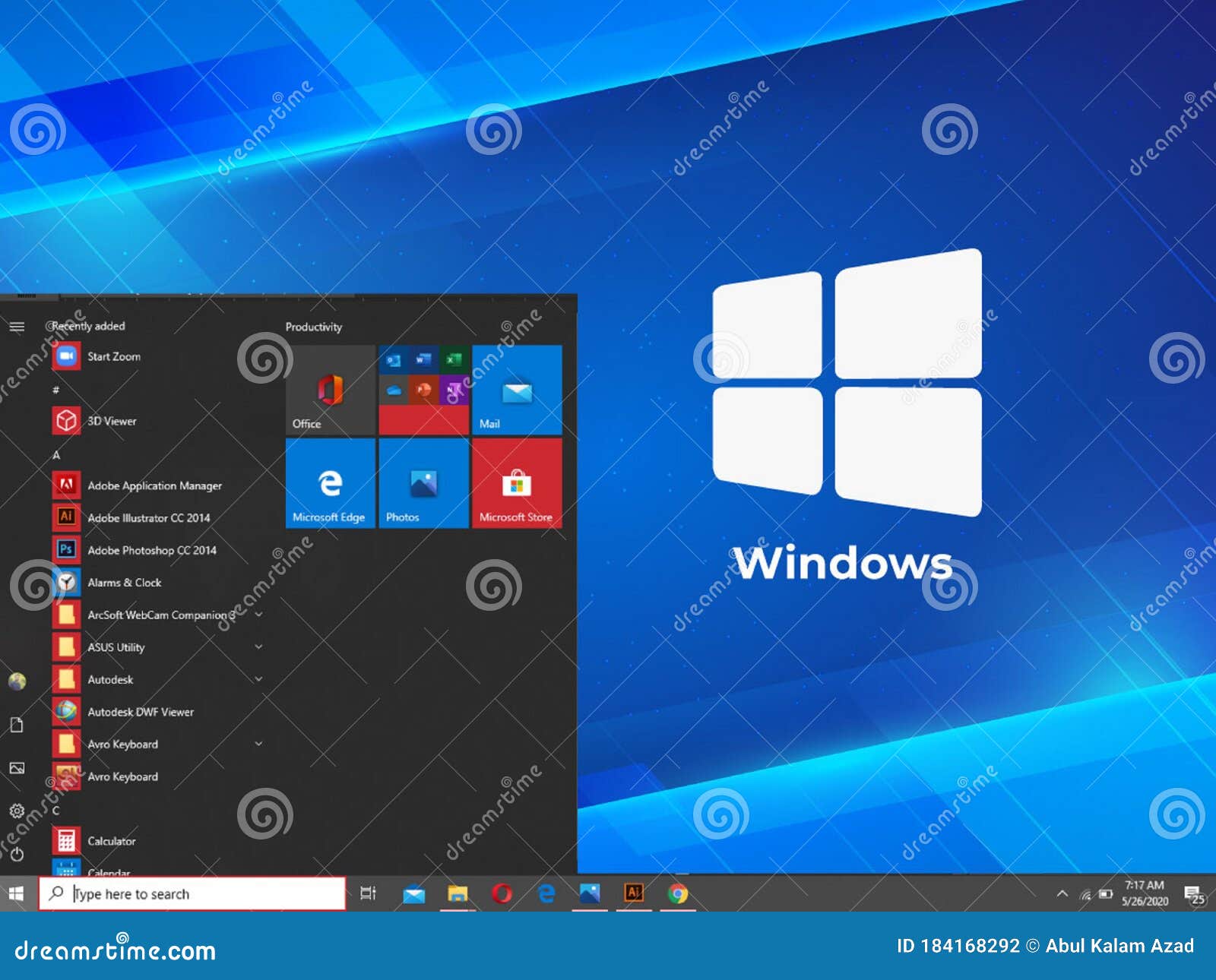The width and height of the screenshot is (1216, 980).
Task: Toggle Task View on the taskbar
Action: coord(369,893)
